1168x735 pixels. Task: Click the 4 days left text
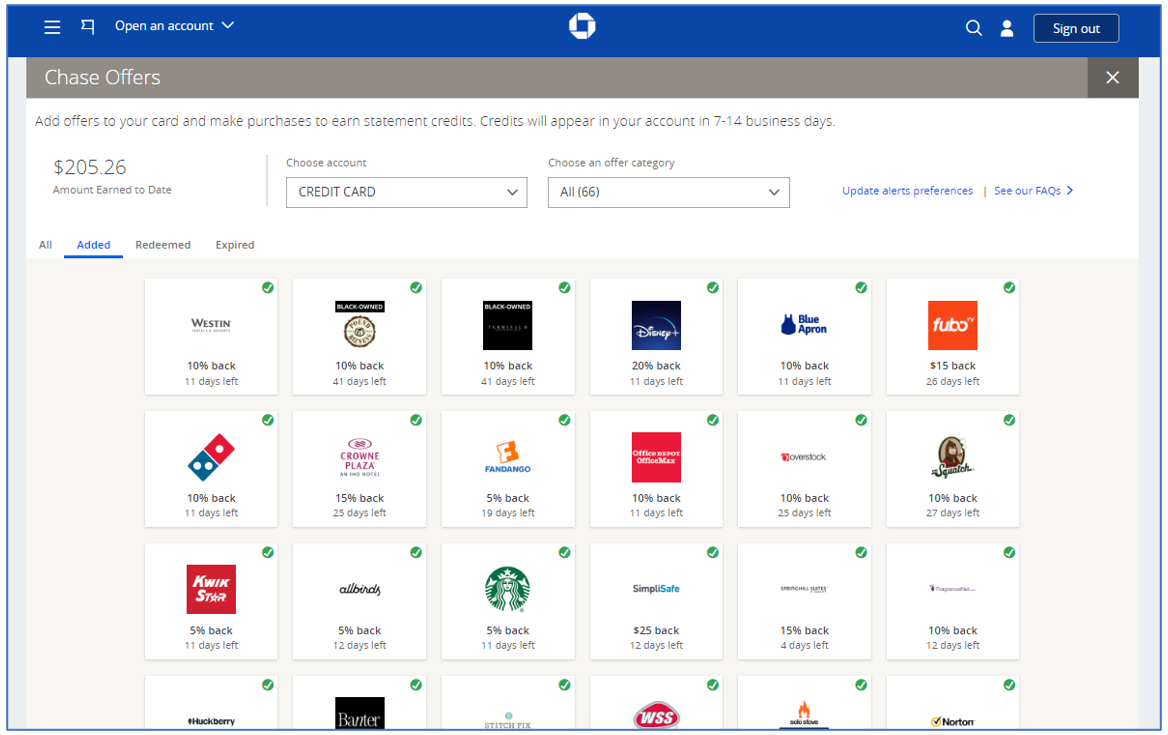tap(804, 646)
